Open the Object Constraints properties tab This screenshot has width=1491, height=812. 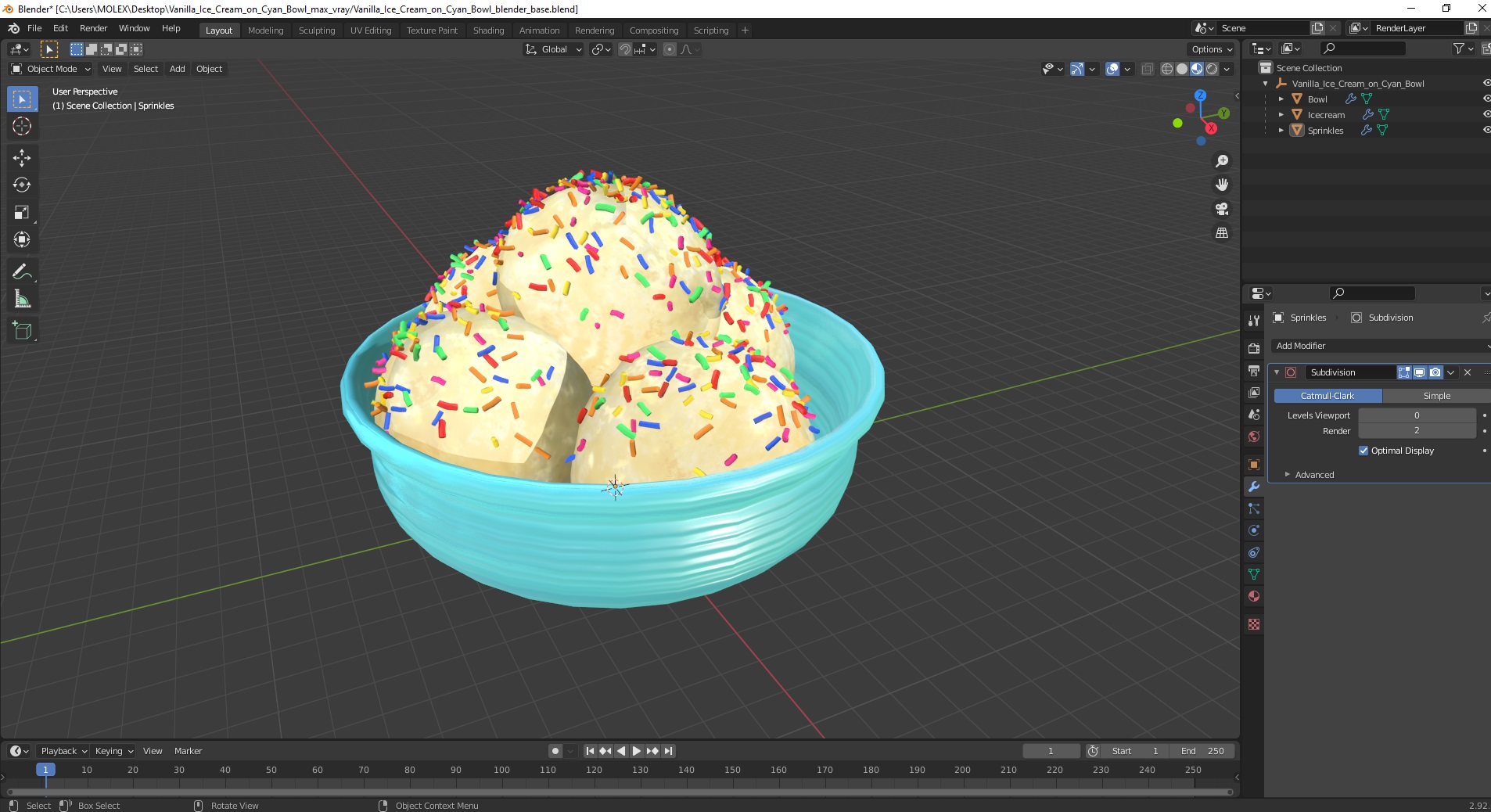(1254, 552)
